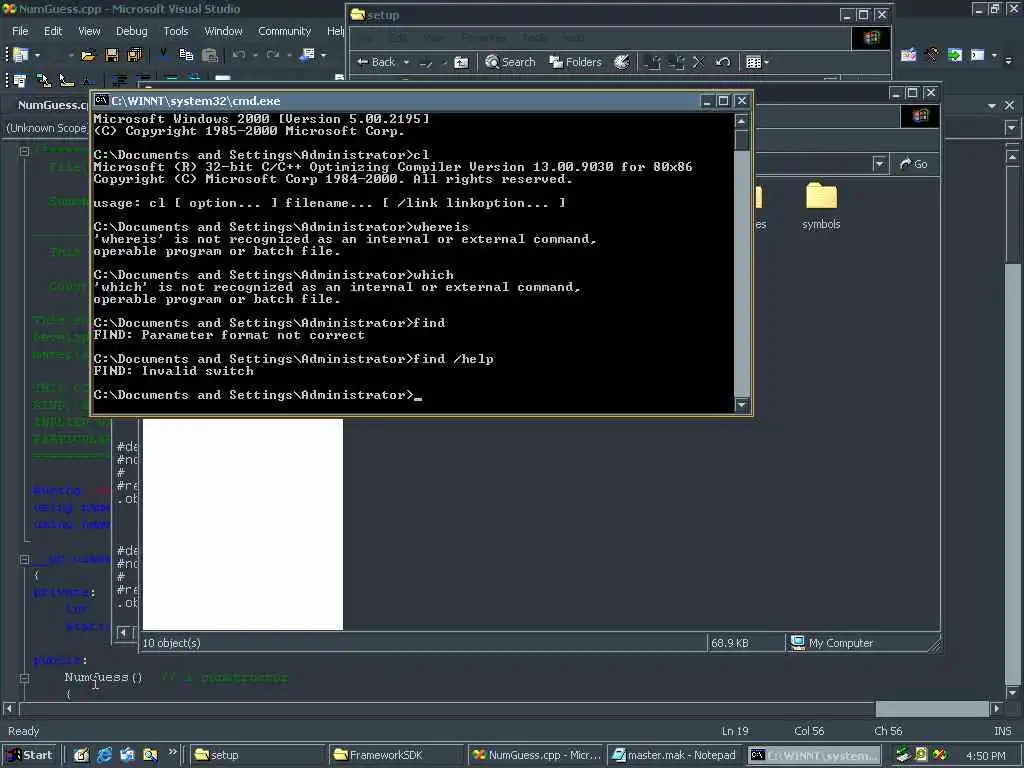Viewport: 1024px width, 768px height.
Task: Click 'Col 56' in Visual Studio status bar
Action: (x=809, y=731)
